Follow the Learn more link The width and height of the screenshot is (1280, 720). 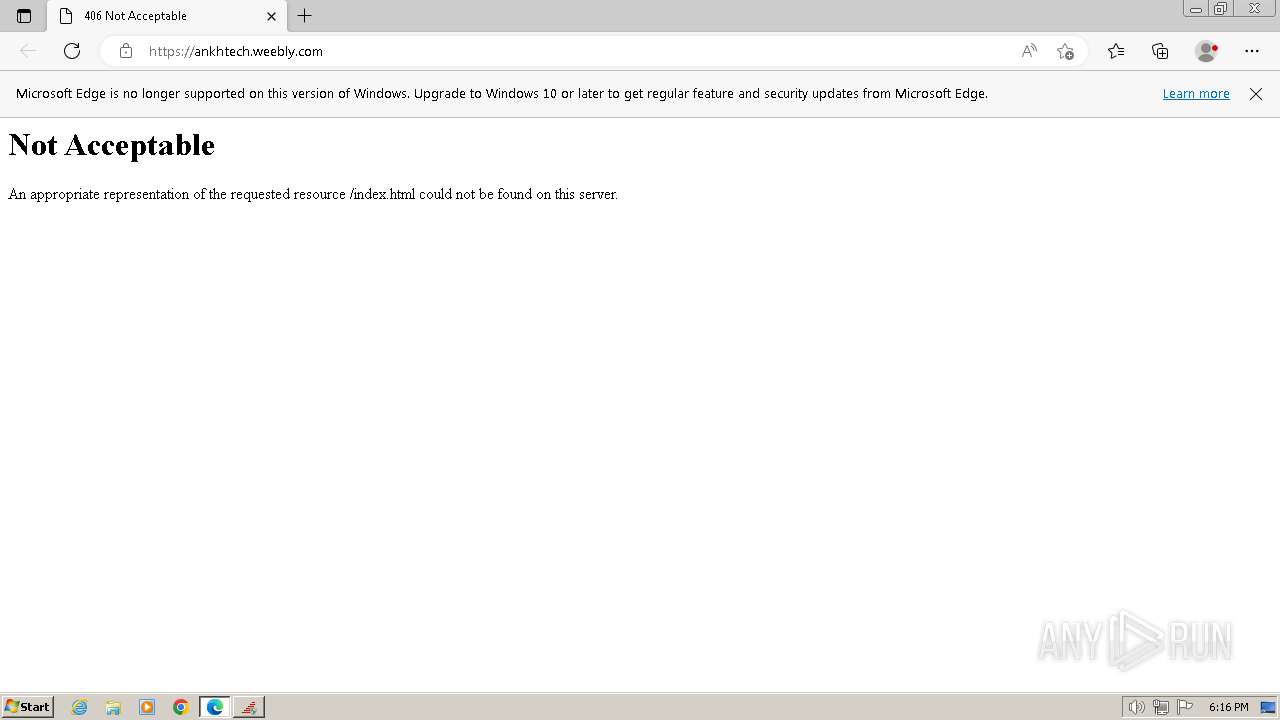coord(1196,94)
